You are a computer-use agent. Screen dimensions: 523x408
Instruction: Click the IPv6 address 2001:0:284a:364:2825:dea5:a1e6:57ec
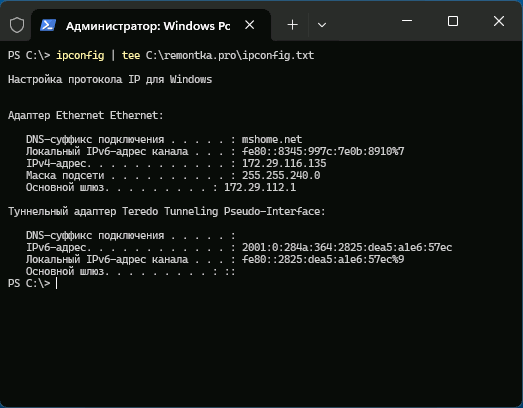(x=347, y=248)
